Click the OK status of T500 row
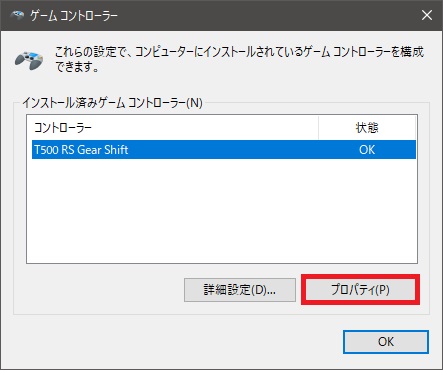The image size is (443, 370). (x=367, y=150)
